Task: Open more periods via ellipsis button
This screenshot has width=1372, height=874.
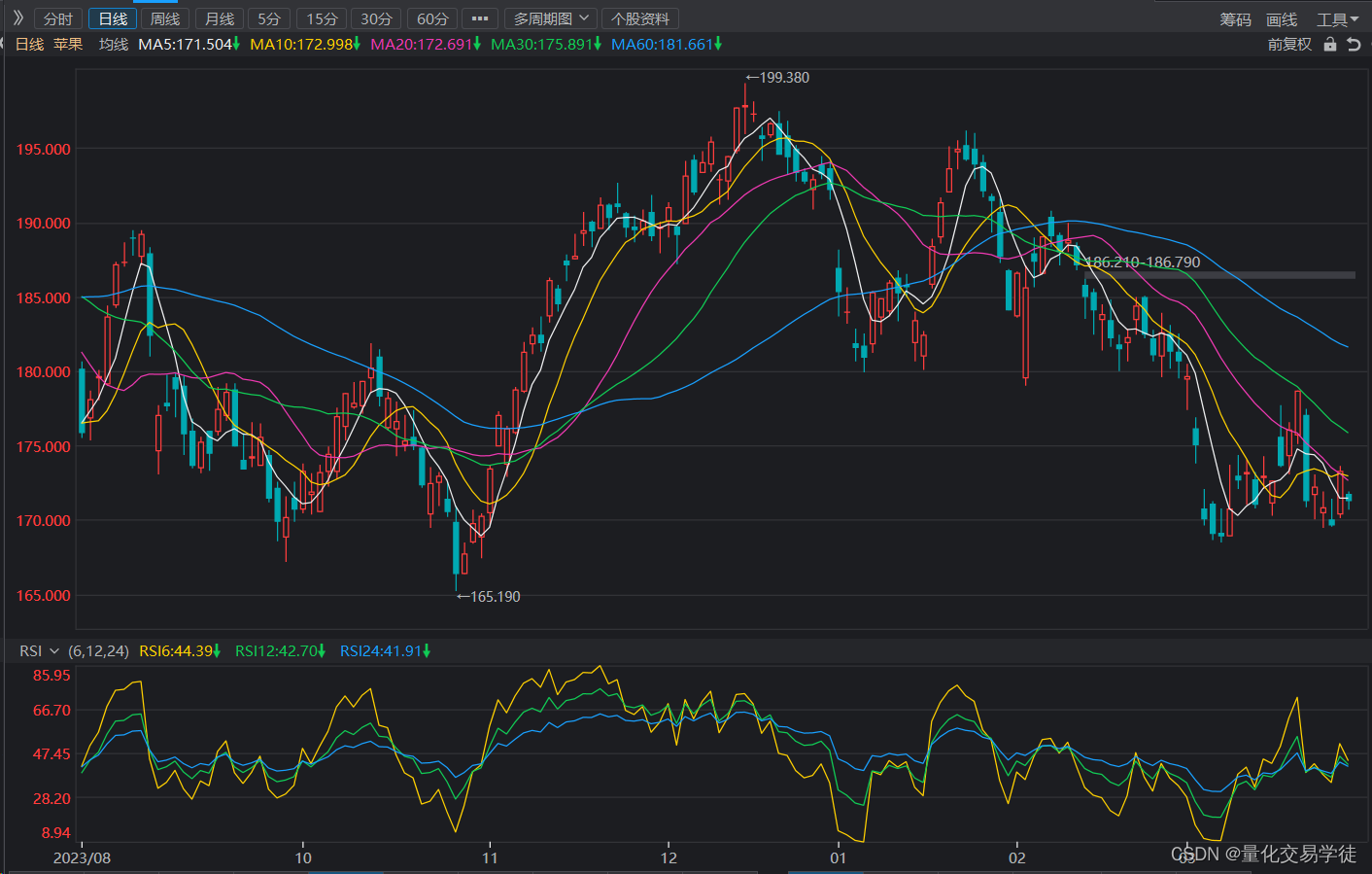Action: click(x=480, y=18)
